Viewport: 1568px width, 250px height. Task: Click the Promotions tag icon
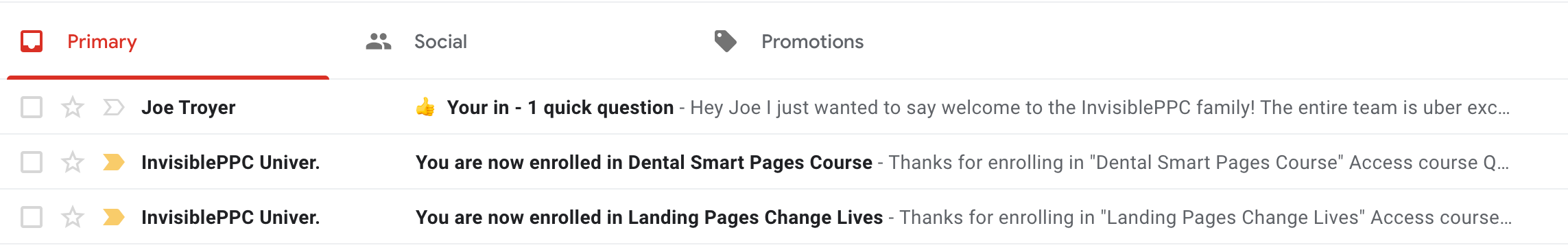725,41
